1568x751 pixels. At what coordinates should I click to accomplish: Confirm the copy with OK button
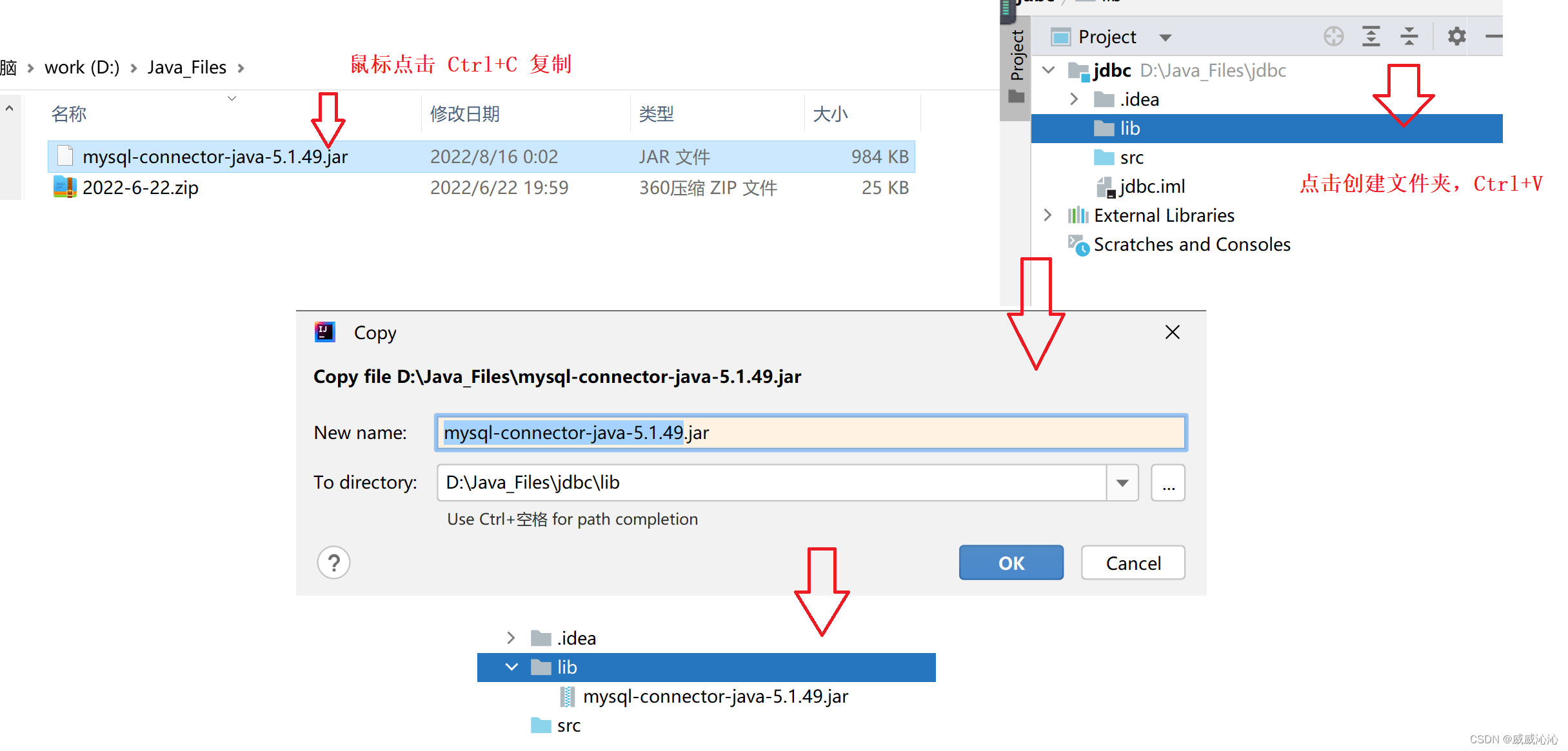pos(1010,563)
